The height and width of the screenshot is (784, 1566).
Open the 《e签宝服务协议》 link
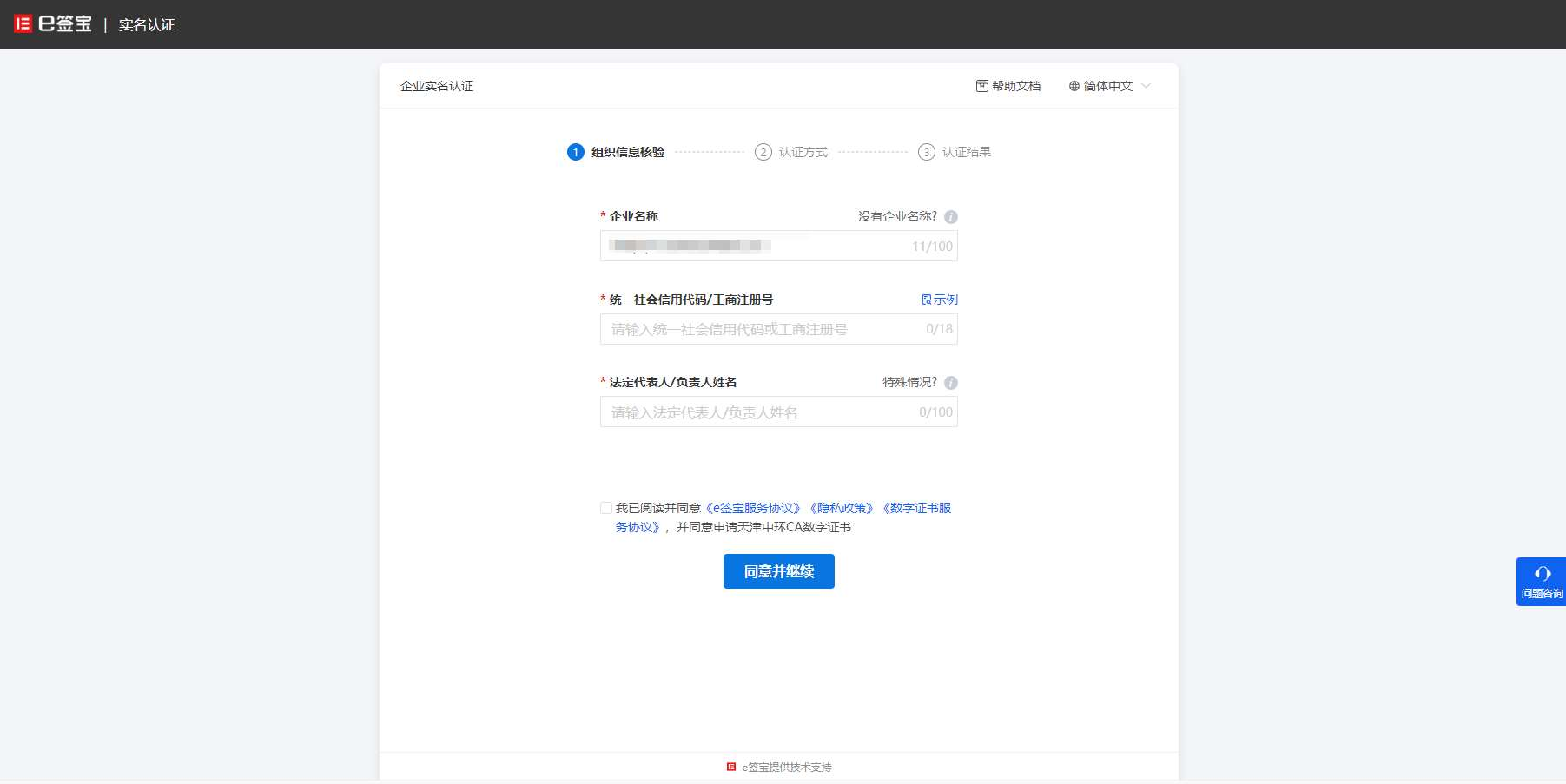[x=753, y=508]
